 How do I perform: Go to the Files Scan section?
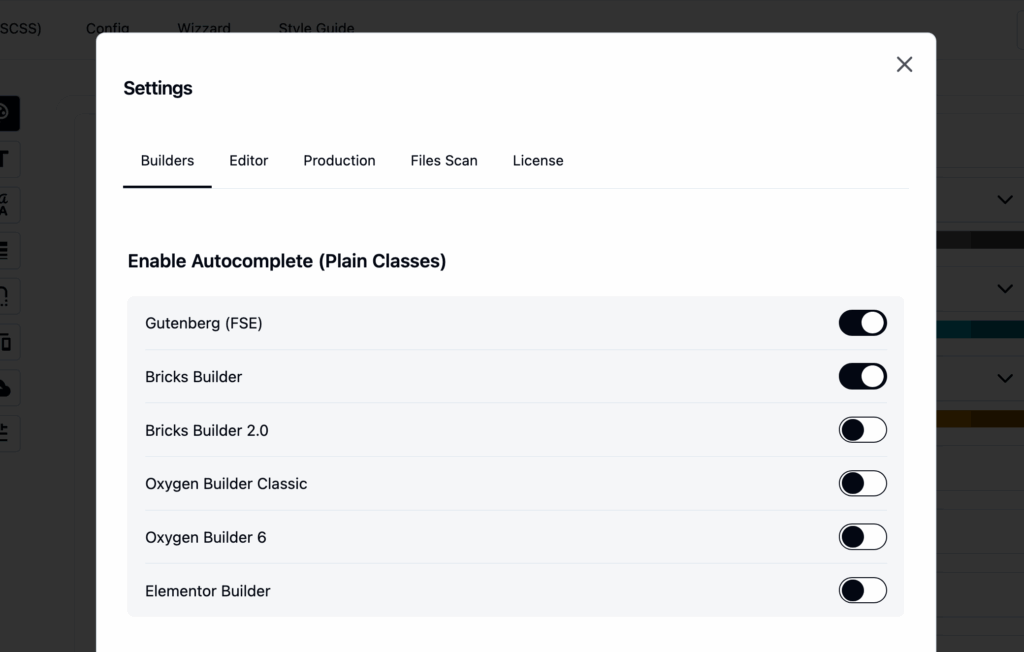[444, 160]
